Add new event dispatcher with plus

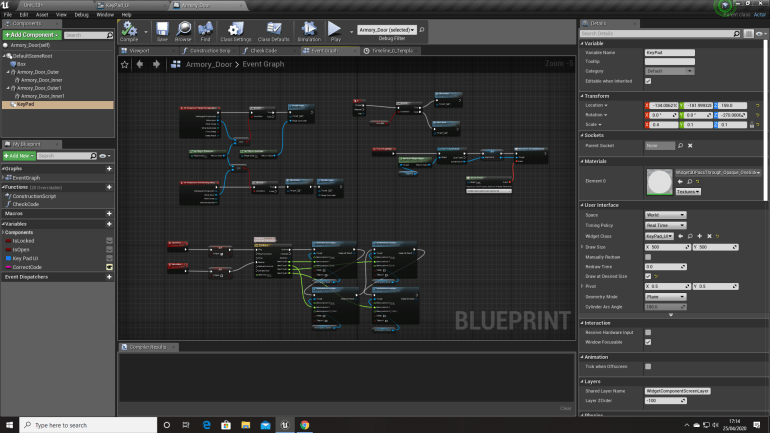pos(109,277)
